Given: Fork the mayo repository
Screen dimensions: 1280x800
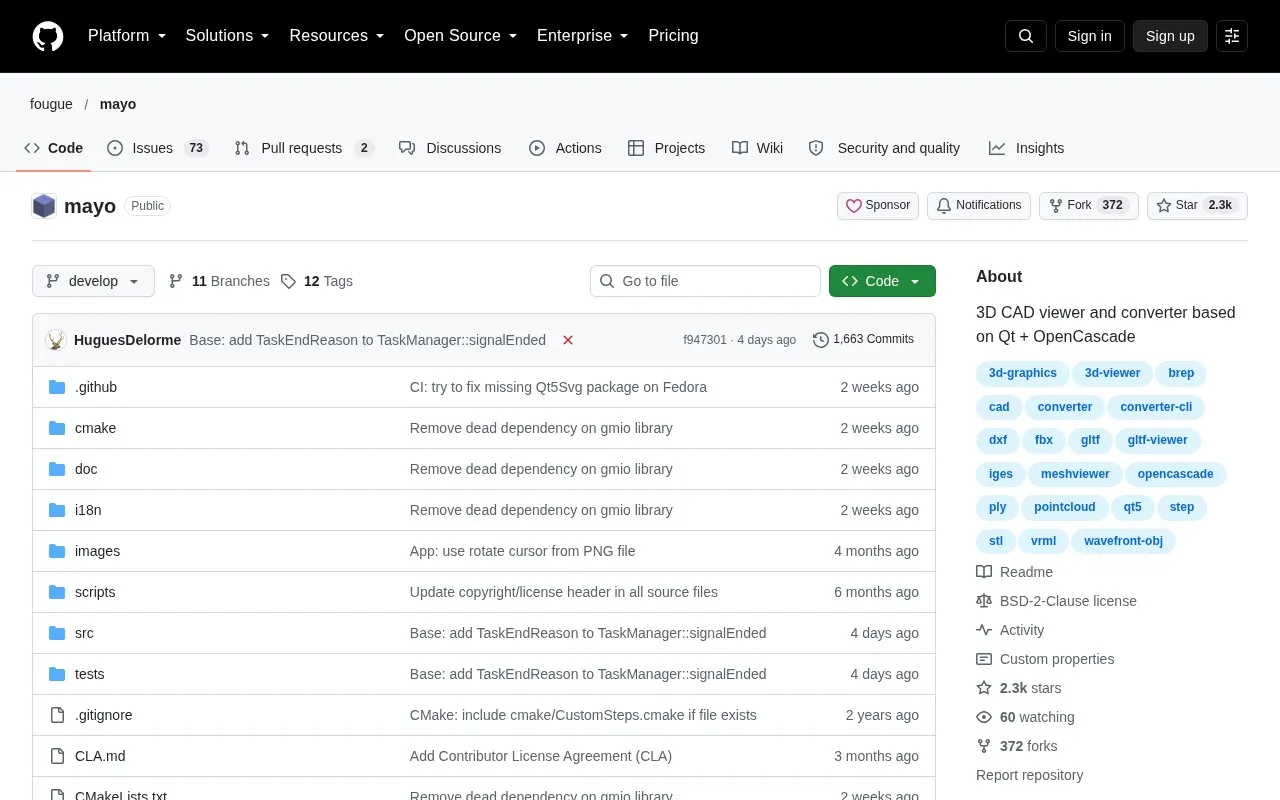Looking at the screenshot, I should coord(1089,206).
